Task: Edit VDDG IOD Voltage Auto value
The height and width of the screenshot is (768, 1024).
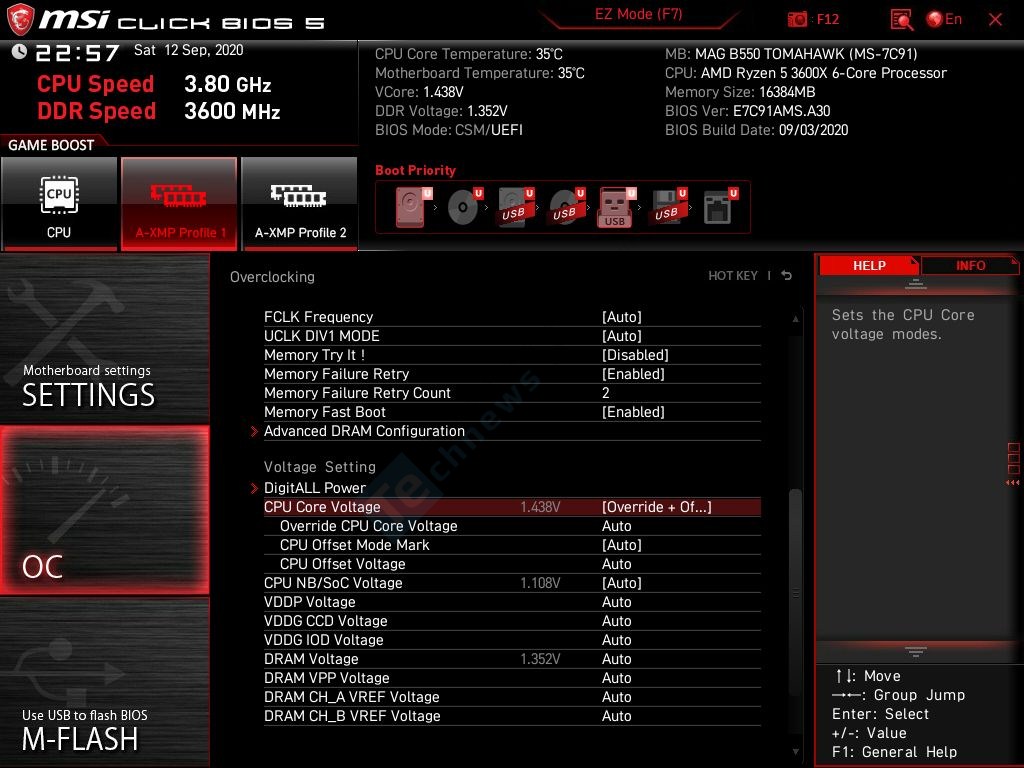Action: pyautogui.click(x=616, y=640)
